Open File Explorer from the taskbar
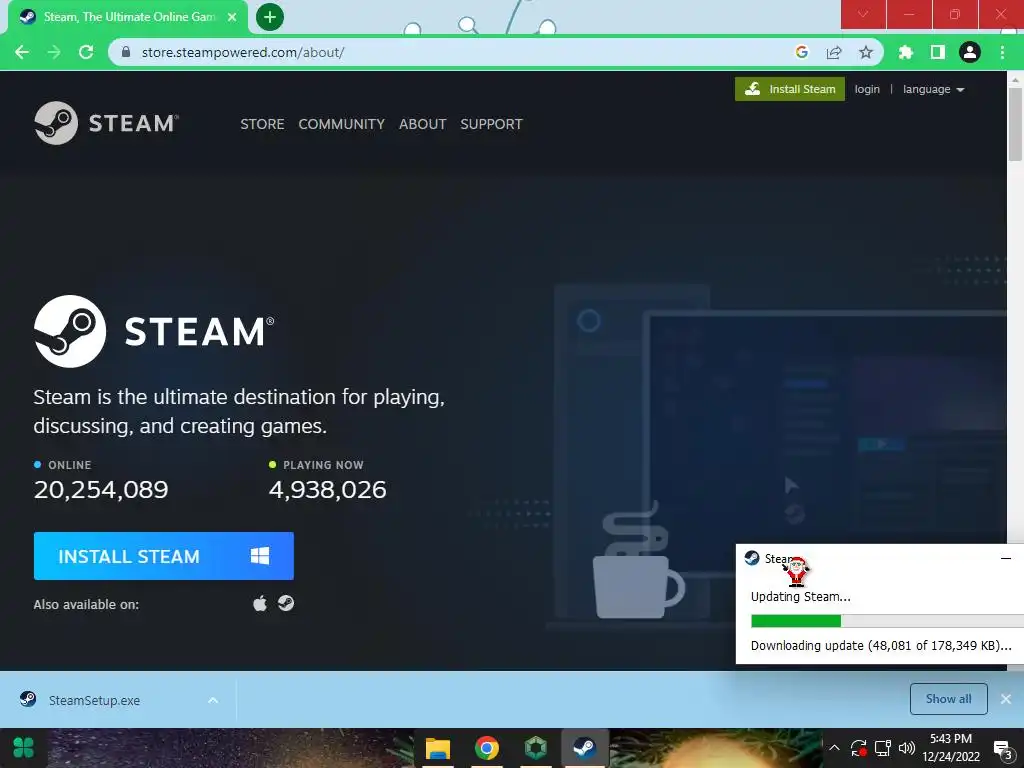This screenshot has width=1024, height=768. click(438, 748)
